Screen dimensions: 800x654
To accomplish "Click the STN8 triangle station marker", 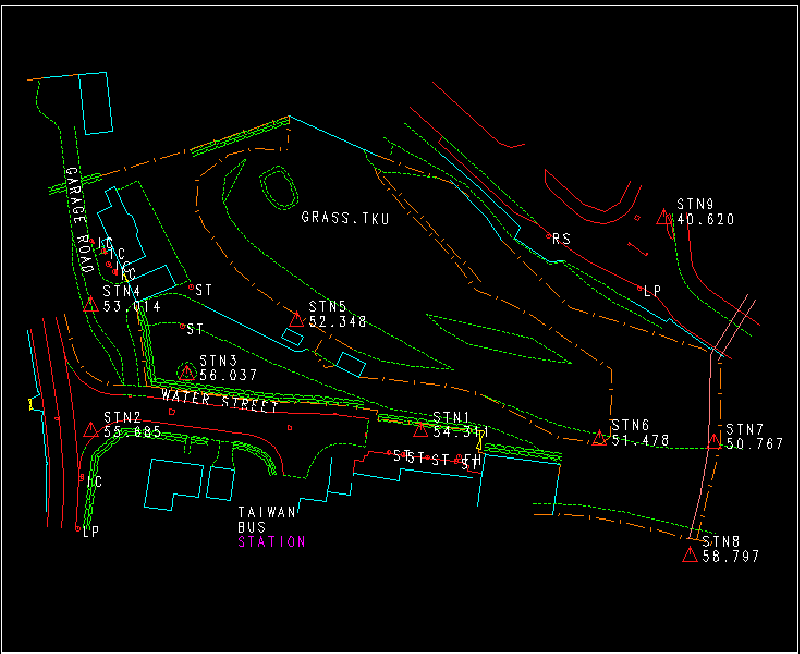I will 689,555.
